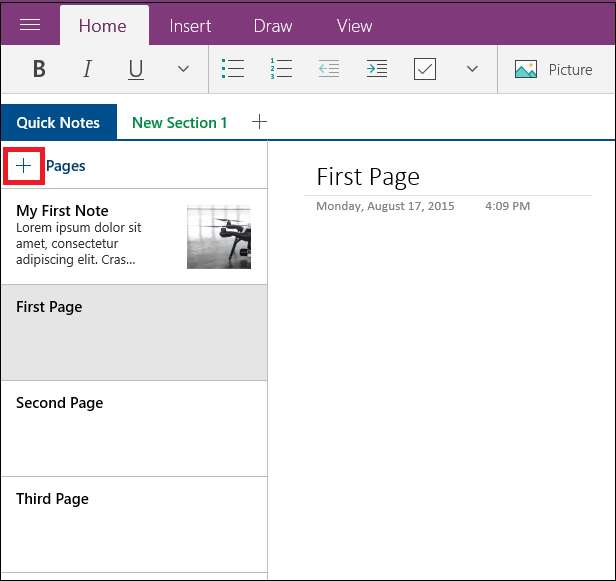Apply italic formatting

tap(87, 69)
